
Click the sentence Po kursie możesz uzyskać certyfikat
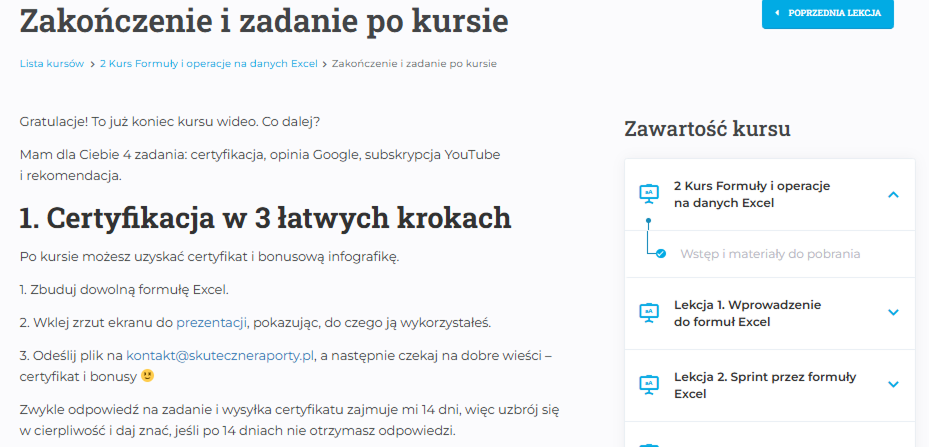click(209, 257)
